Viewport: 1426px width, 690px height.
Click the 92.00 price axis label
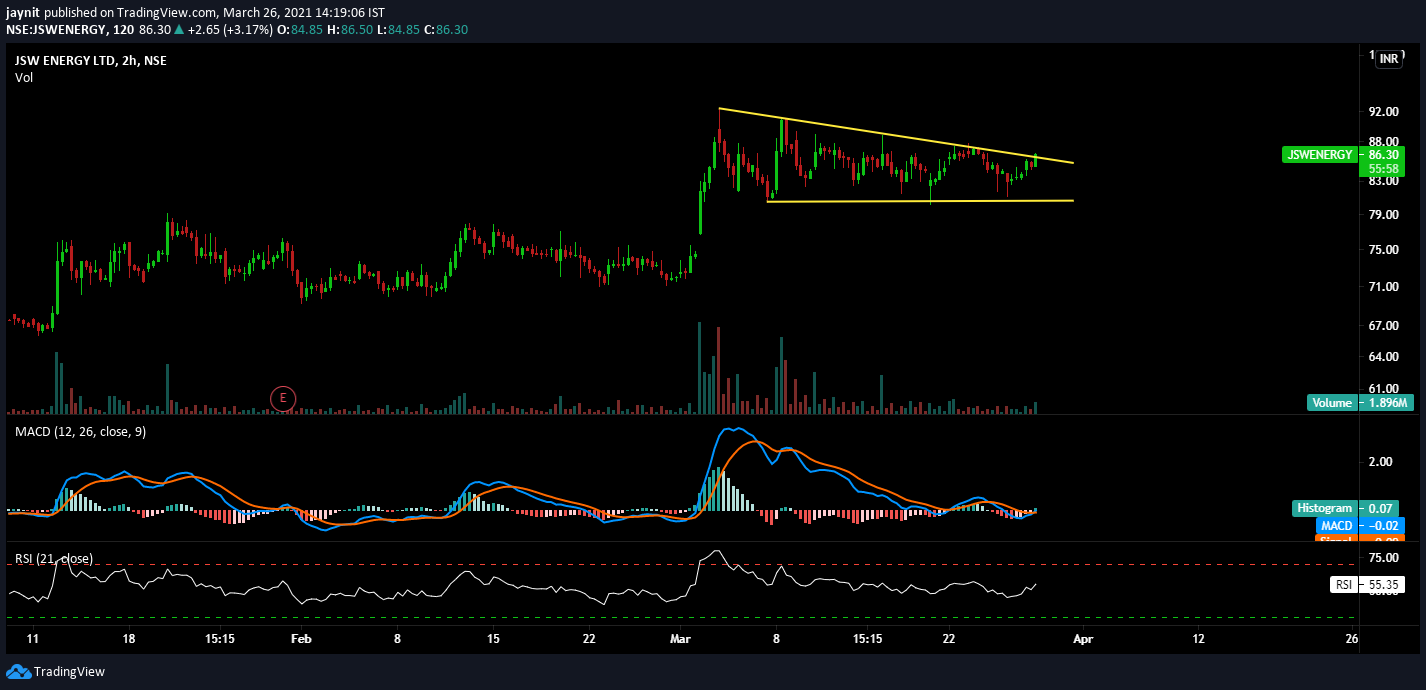[x=1383, y=112]
